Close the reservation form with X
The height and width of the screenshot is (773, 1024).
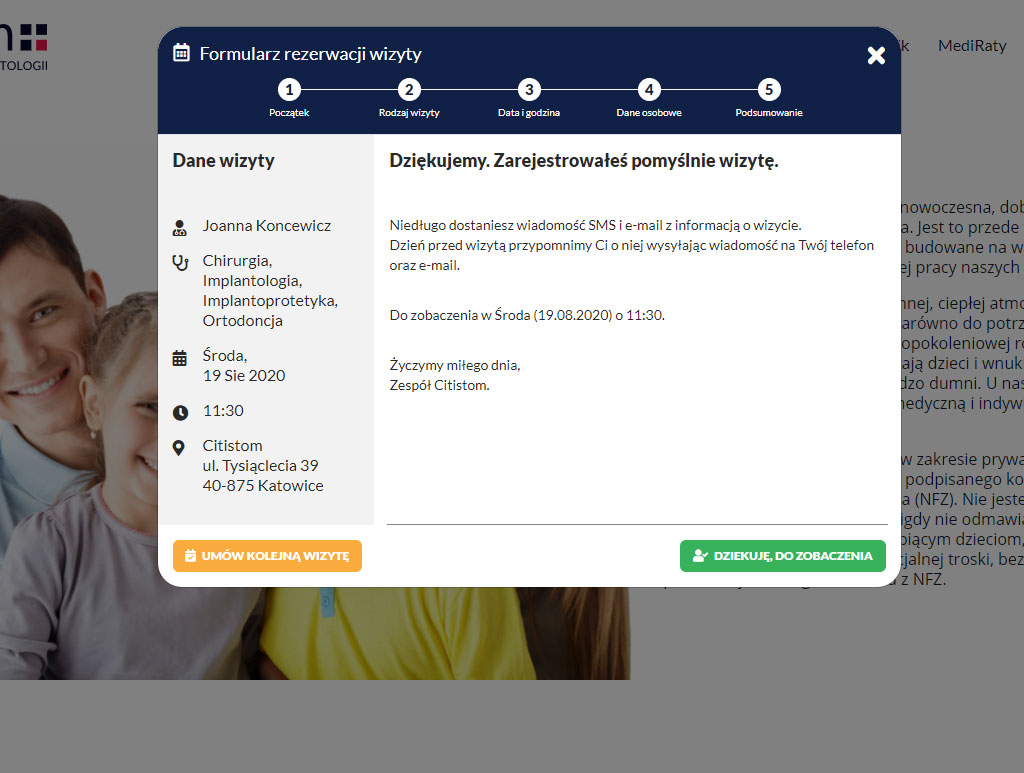[x=876, y=55]
